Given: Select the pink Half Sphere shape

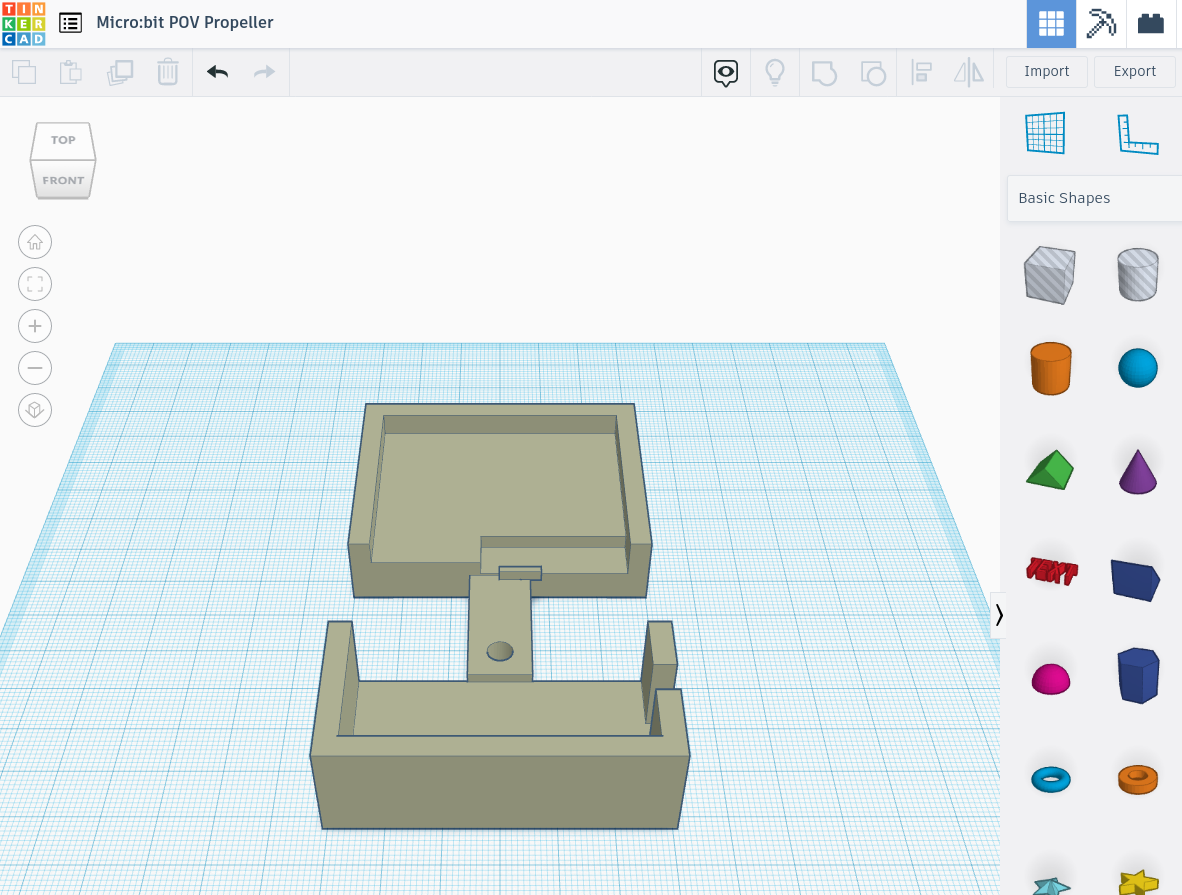Looking at the screenshot, I should (x=1051, y=679).
